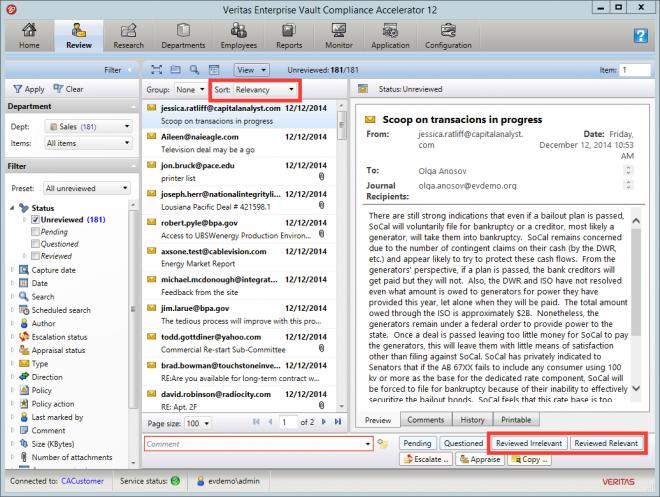The height and width of the screenshot is (497, 660).
Task: Collapse the Status tree node
Action: pyautogui.click(x=12, y=208)
